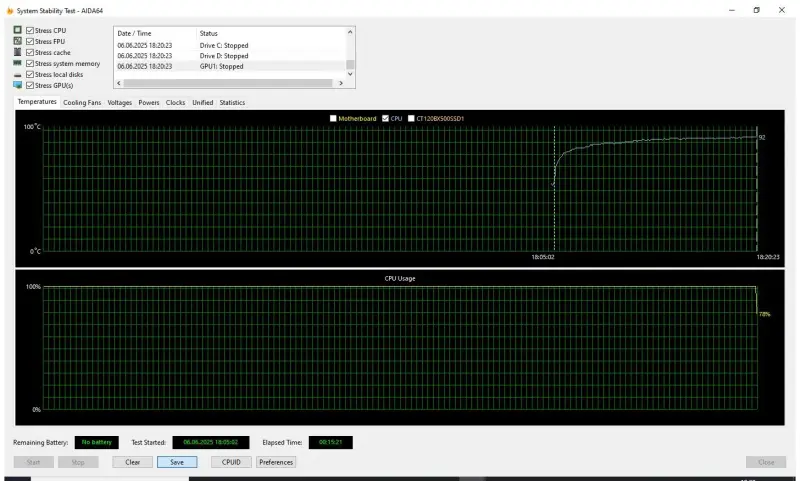Screen dimensions: 800x481
Task: Uncheck Stress local disks checkbox
Action: pyautogui.click(x=30, y=74)
